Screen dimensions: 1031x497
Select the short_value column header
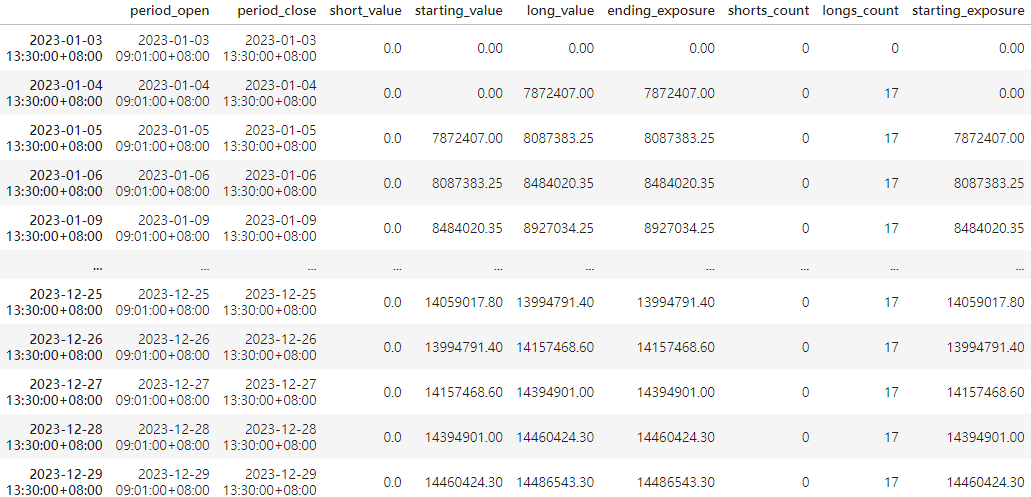pos(365,11)
